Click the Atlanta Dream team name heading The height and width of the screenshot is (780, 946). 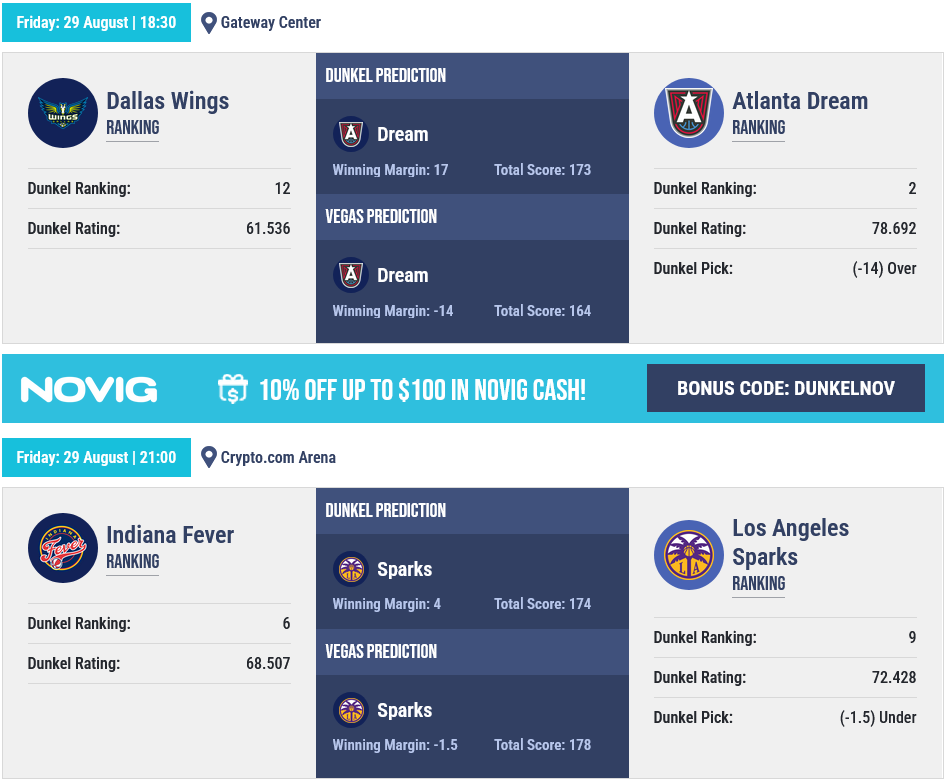800,101
